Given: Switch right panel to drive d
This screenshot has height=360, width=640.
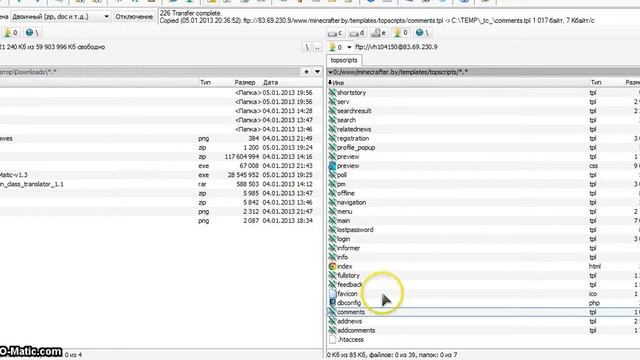Looking at the screenshot, I should [x=357, y=33].
